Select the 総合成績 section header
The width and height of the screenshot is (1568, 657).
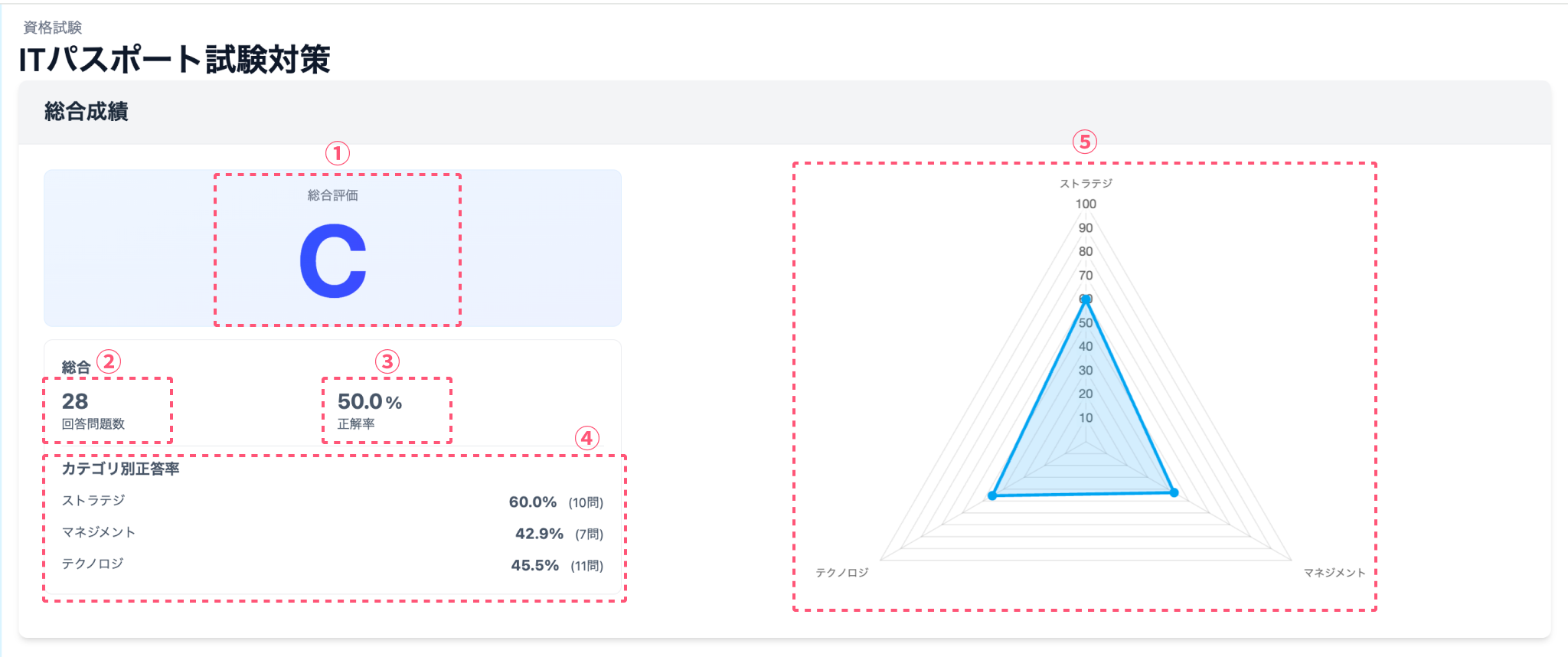[87, 112]
